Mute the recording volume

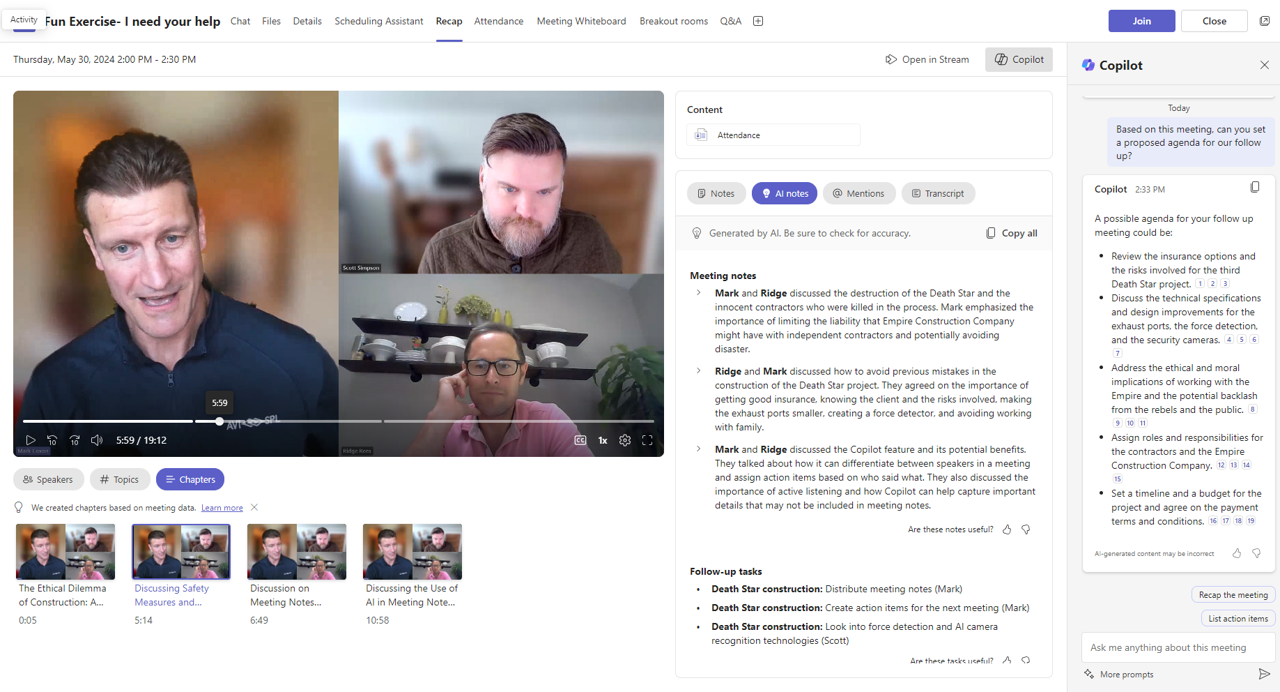point(97,440)
